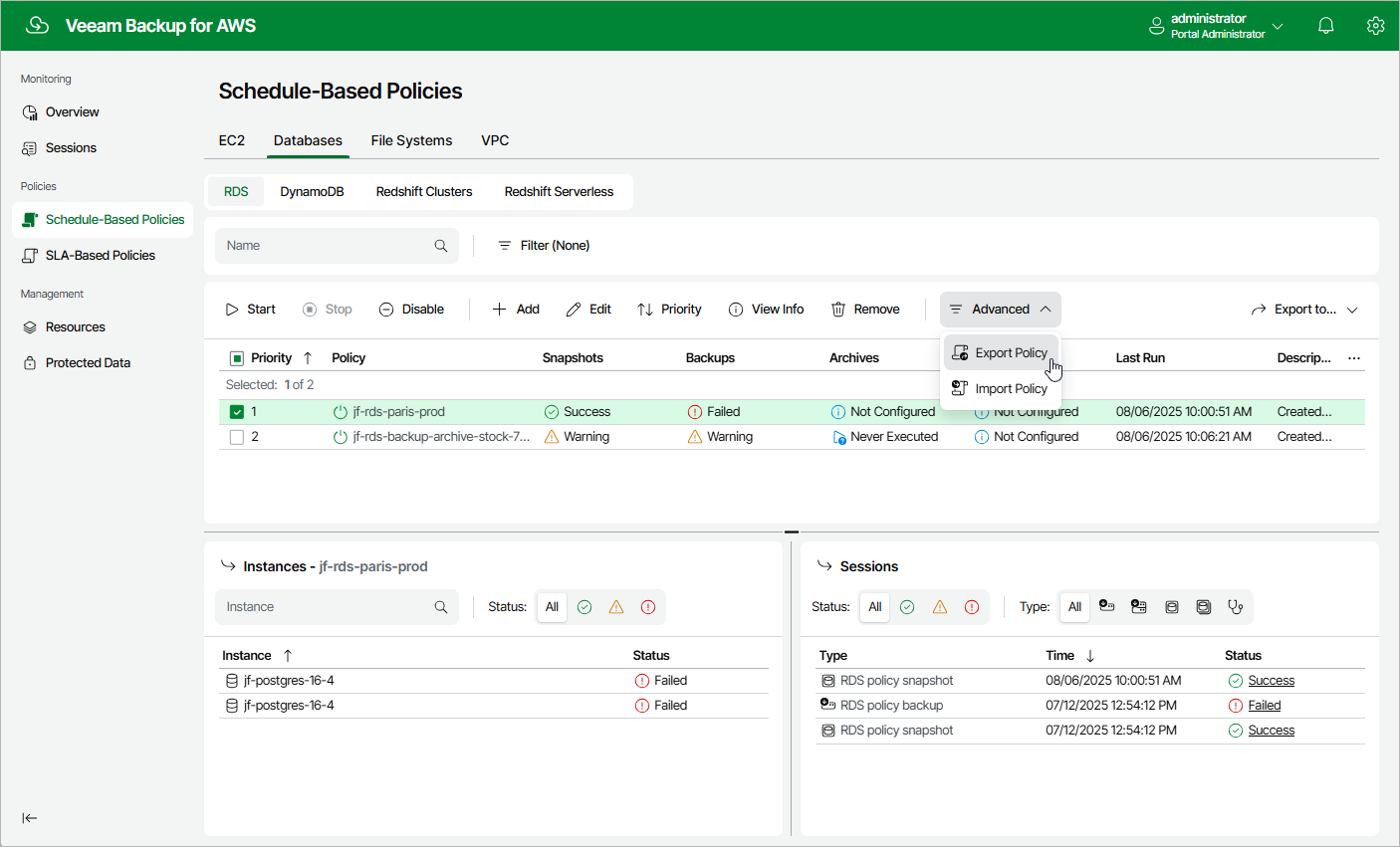Open the administrator account menu
The height and width of the screenshot is (847, 1400).
[1216, 26]
